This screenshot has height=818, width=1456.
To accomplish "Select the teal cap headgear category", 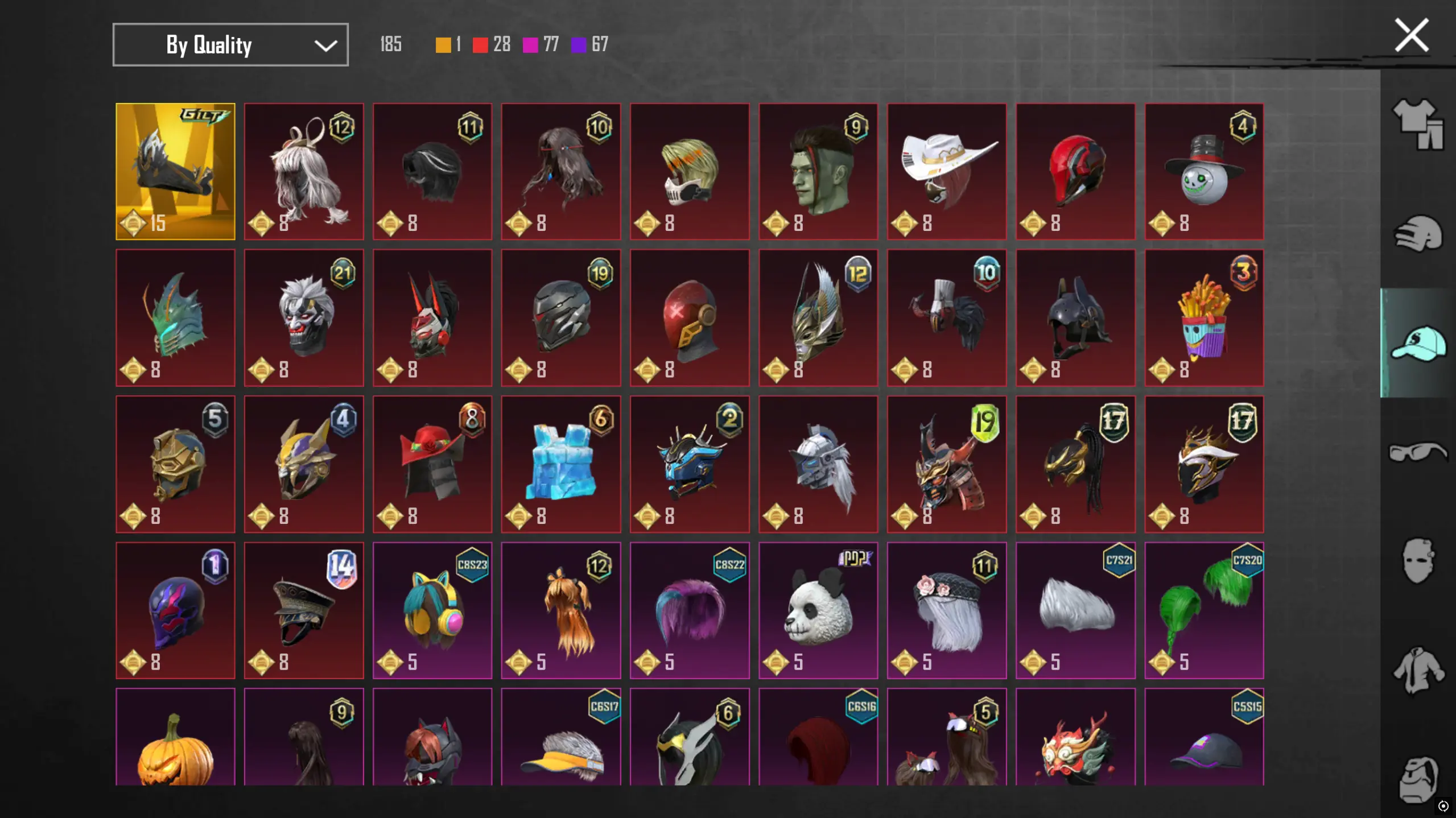I will pyautogui.click(x=1418, y=343).
